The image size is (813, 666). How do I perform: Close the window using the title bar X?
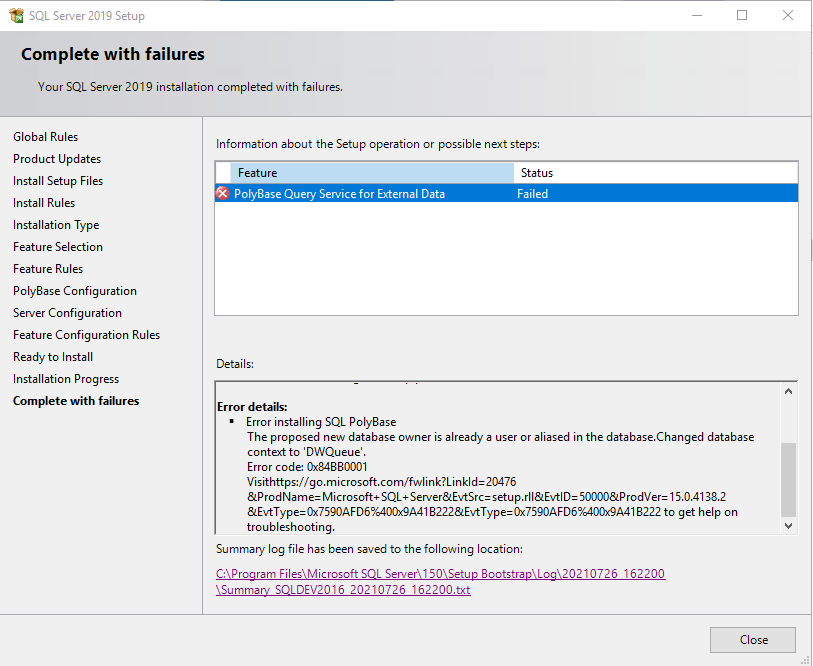[x=788, y=16]
